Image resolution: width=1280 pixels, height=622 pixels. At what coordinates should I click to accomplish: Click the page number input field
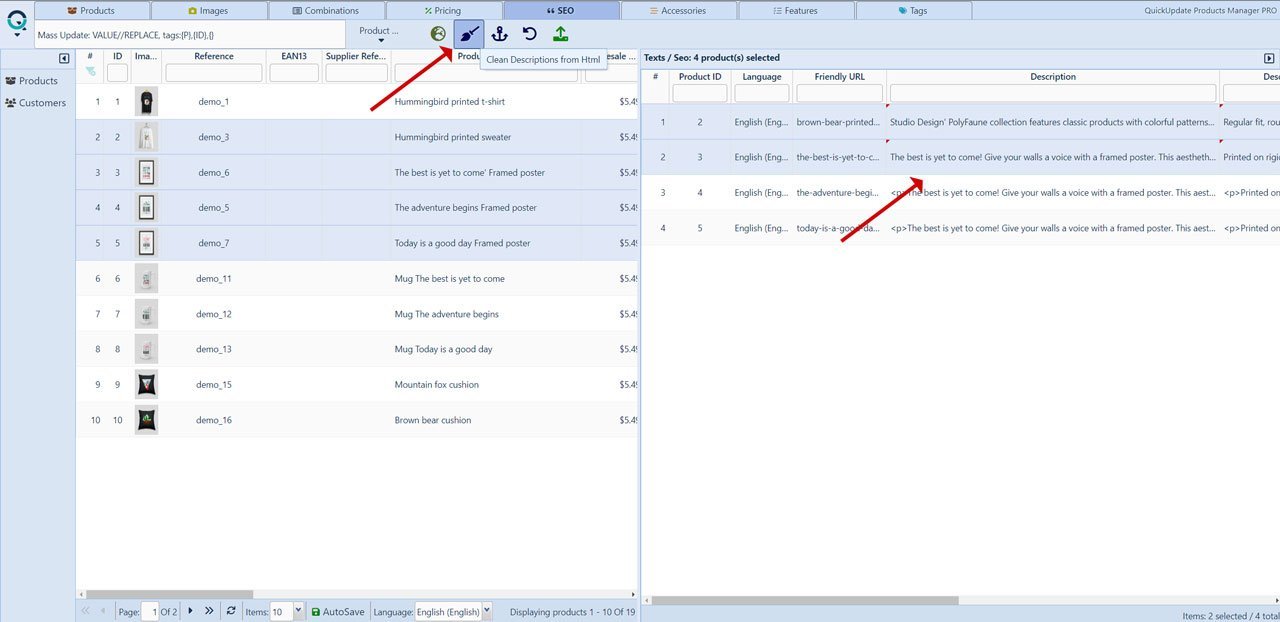coord(150,611)
